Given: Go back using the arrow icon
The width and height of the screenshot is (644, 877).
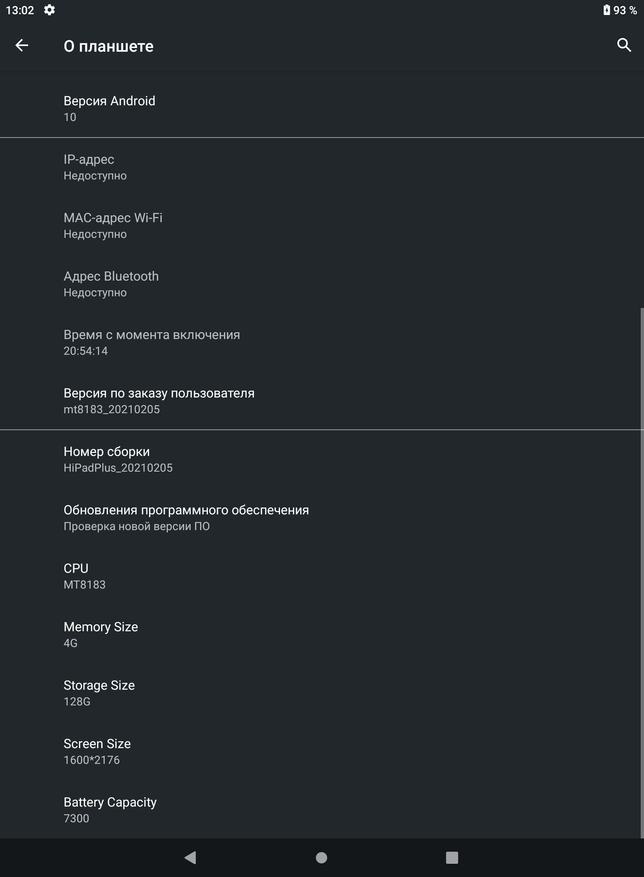Looking at the screenshot, I should point(22,45).
